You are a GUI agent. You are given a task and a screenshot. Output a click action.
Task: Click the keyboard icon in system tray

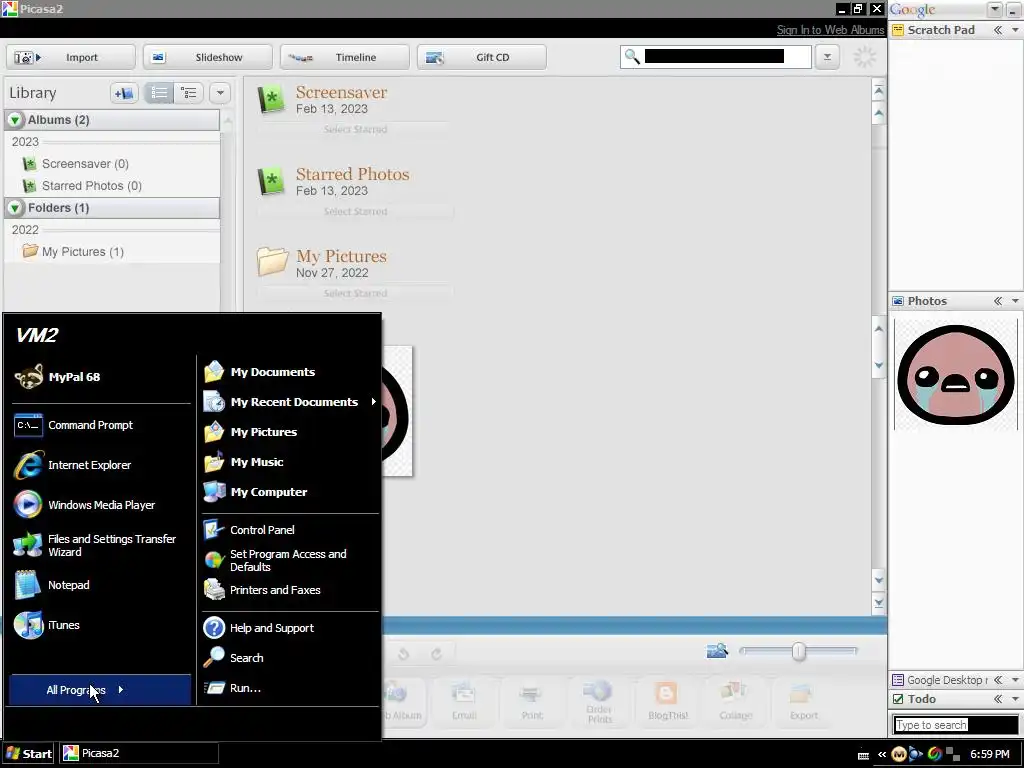pyautogui.click(x=863, y=756)
